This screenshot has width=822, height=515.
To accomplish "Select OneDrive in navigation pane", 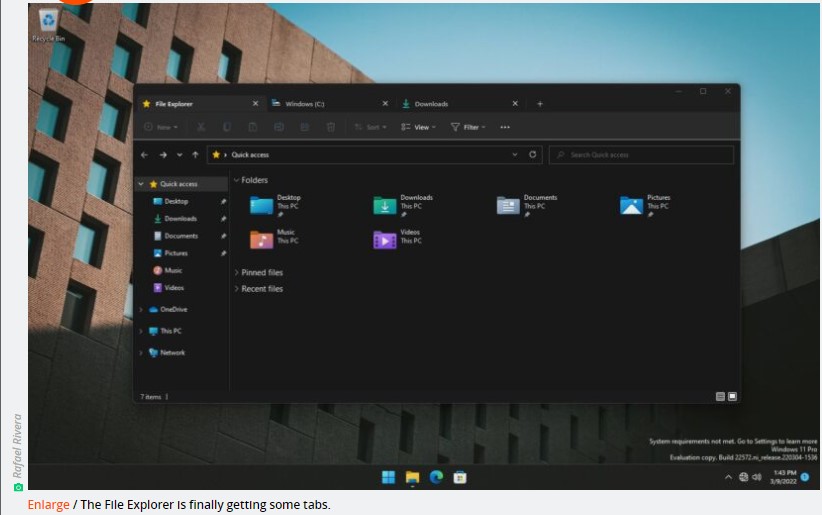I will (168, 309).
